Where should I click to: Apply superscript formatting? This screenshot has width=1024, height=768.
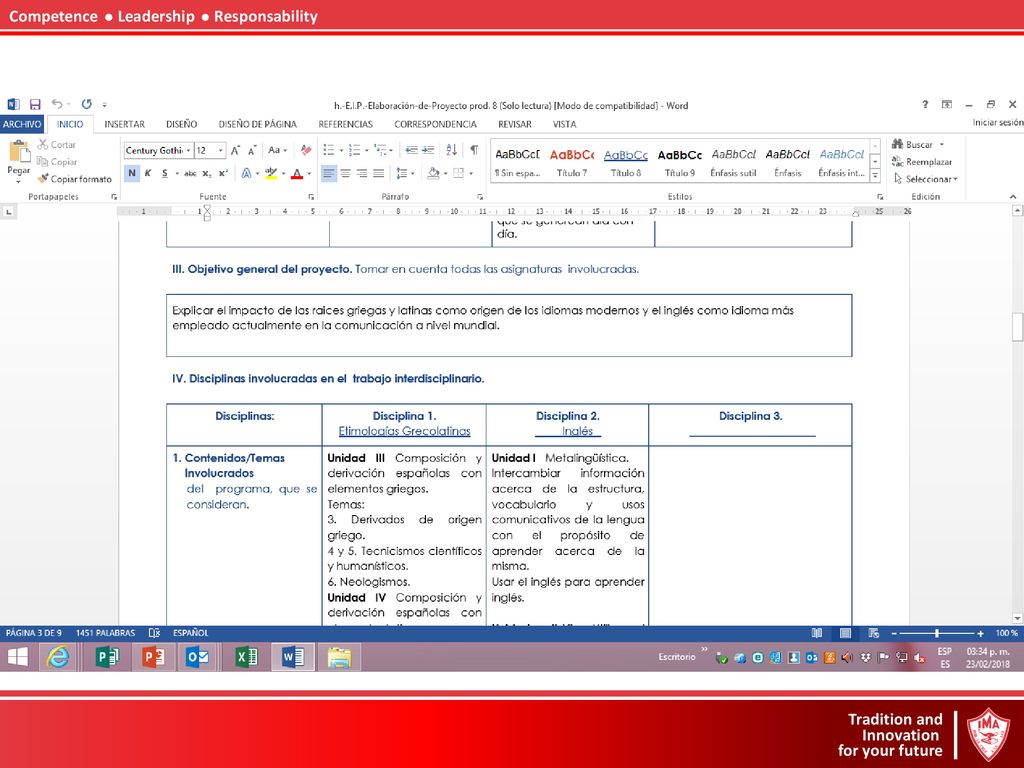point(223,173)
